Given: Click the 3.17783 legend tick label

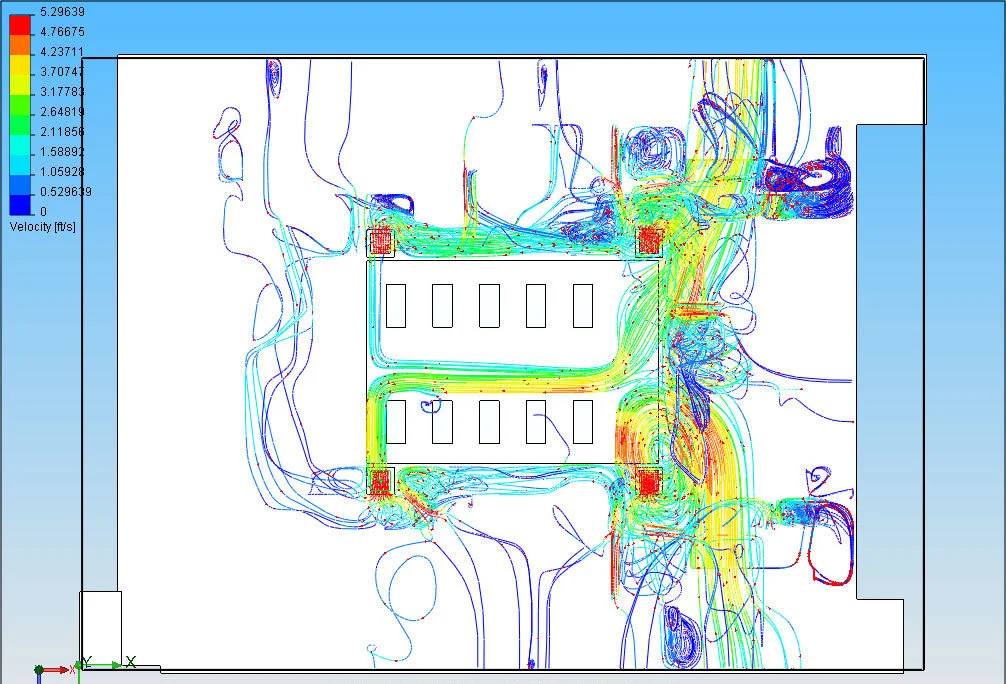Looking at the screenshot, I should [x=62, y=91].
